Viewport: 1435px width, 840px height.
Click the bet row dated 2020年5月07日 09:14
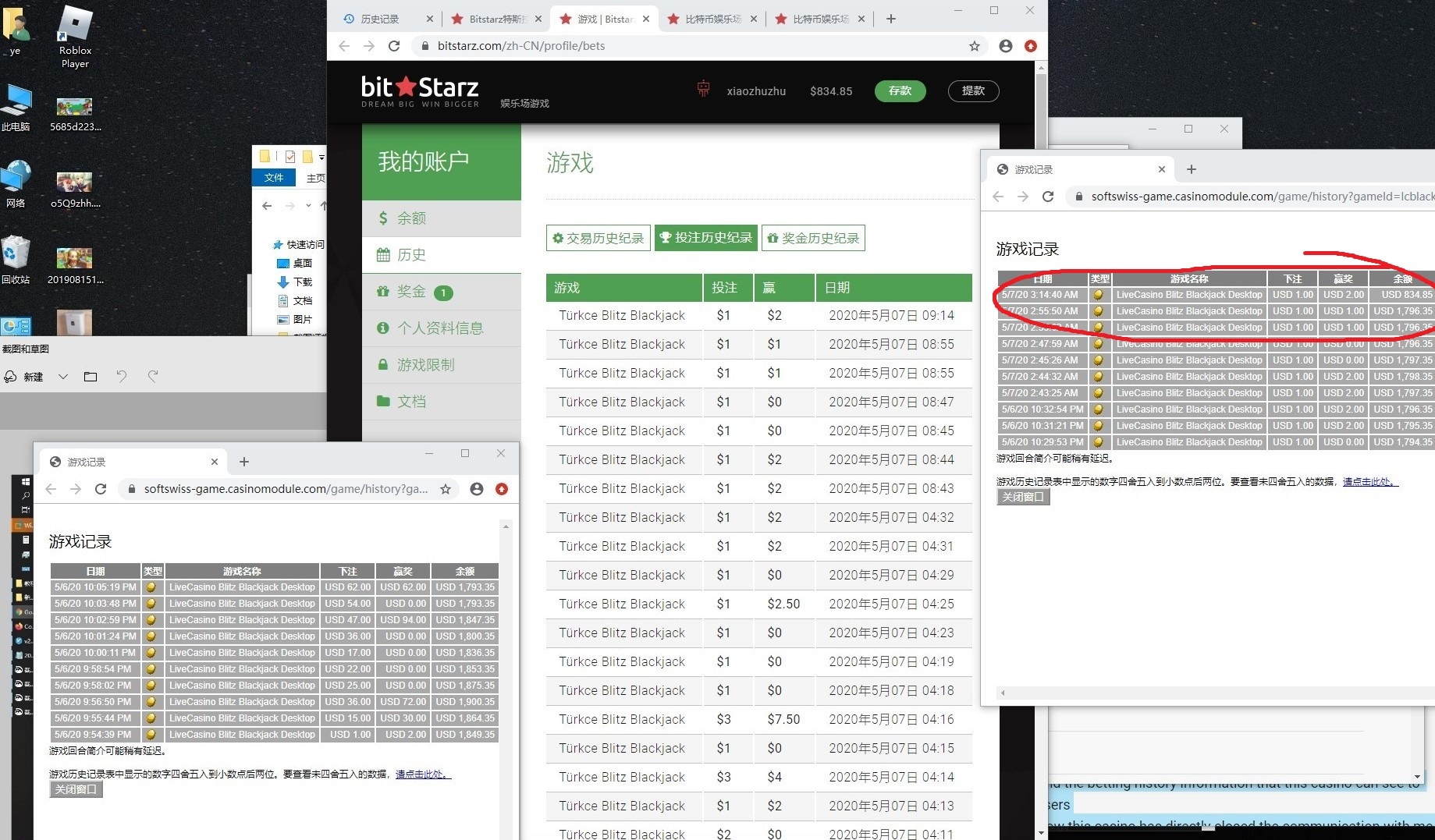759,315
